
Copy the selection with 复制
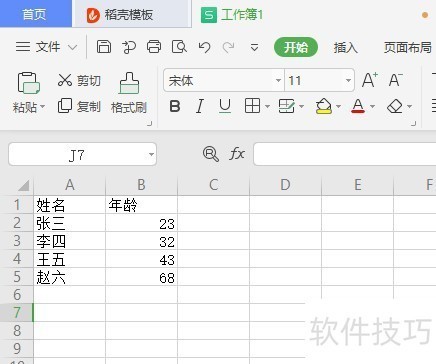(x=79, y=107)
